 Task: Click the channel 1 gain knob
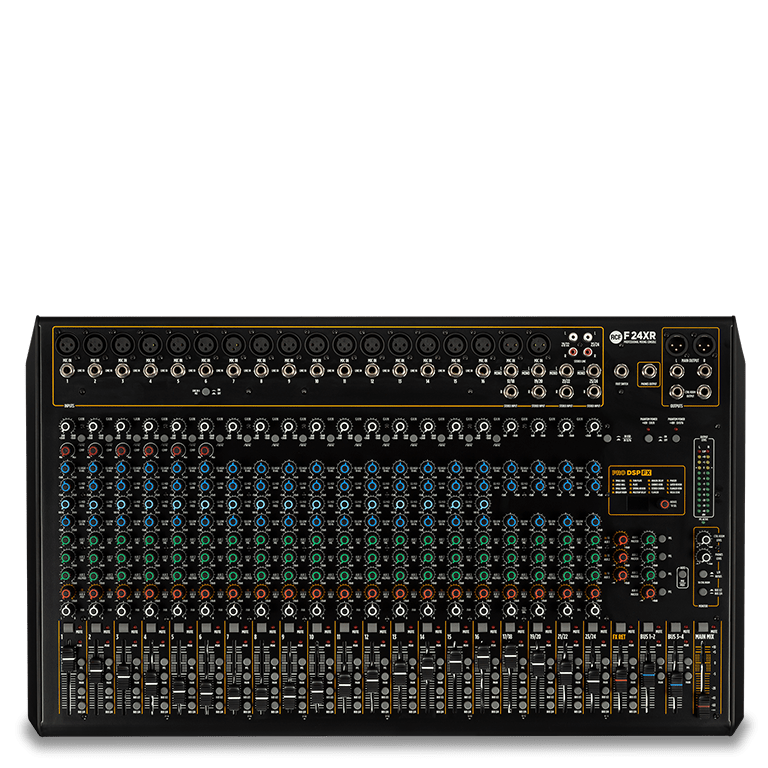point(65,428)
